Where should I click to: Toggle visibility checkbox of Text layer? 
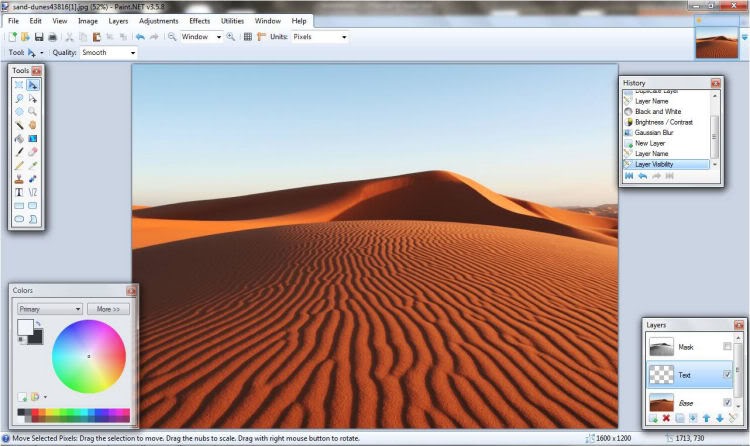[x=727, y=375]
